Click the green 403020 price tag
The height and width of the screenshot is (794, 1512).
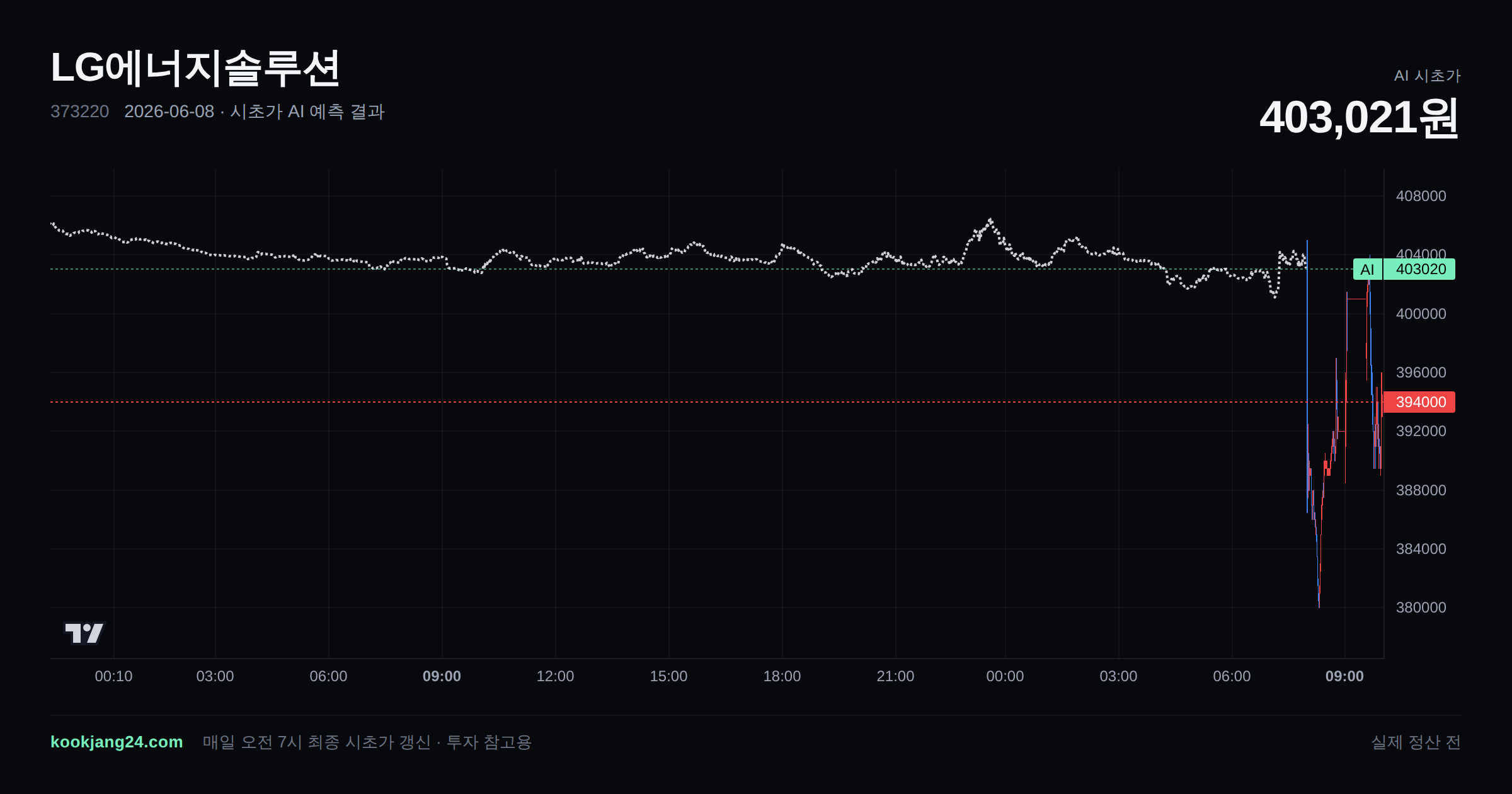[1420, 270]
